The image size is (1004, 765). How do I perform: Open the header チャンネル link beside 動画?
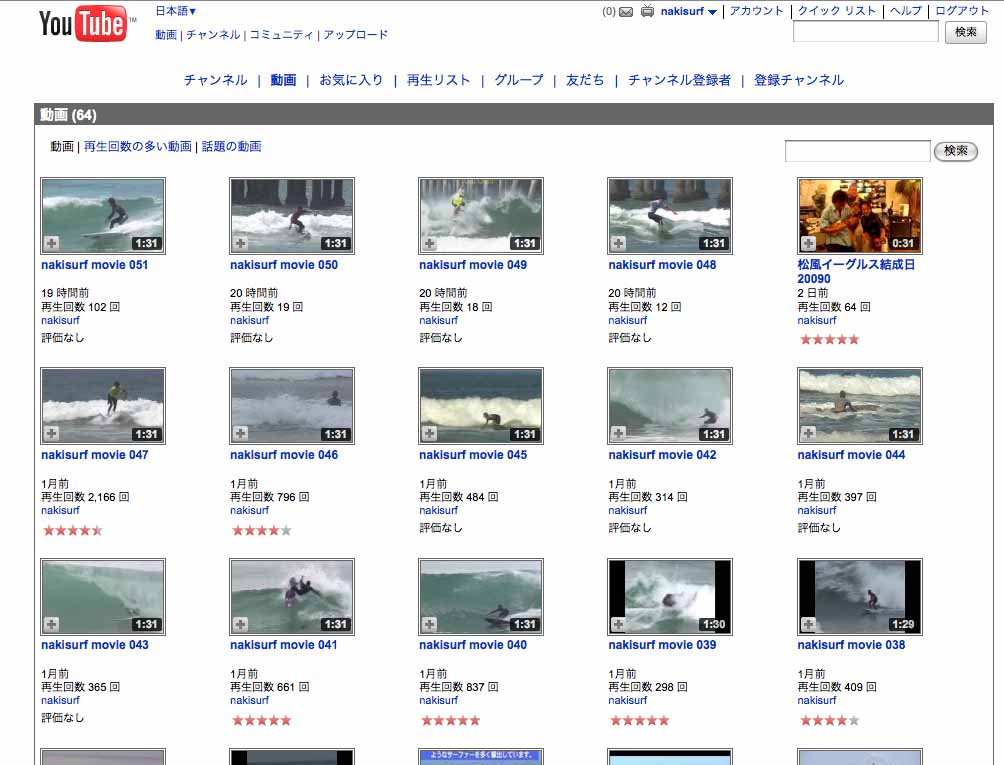(x=213, y=35)
